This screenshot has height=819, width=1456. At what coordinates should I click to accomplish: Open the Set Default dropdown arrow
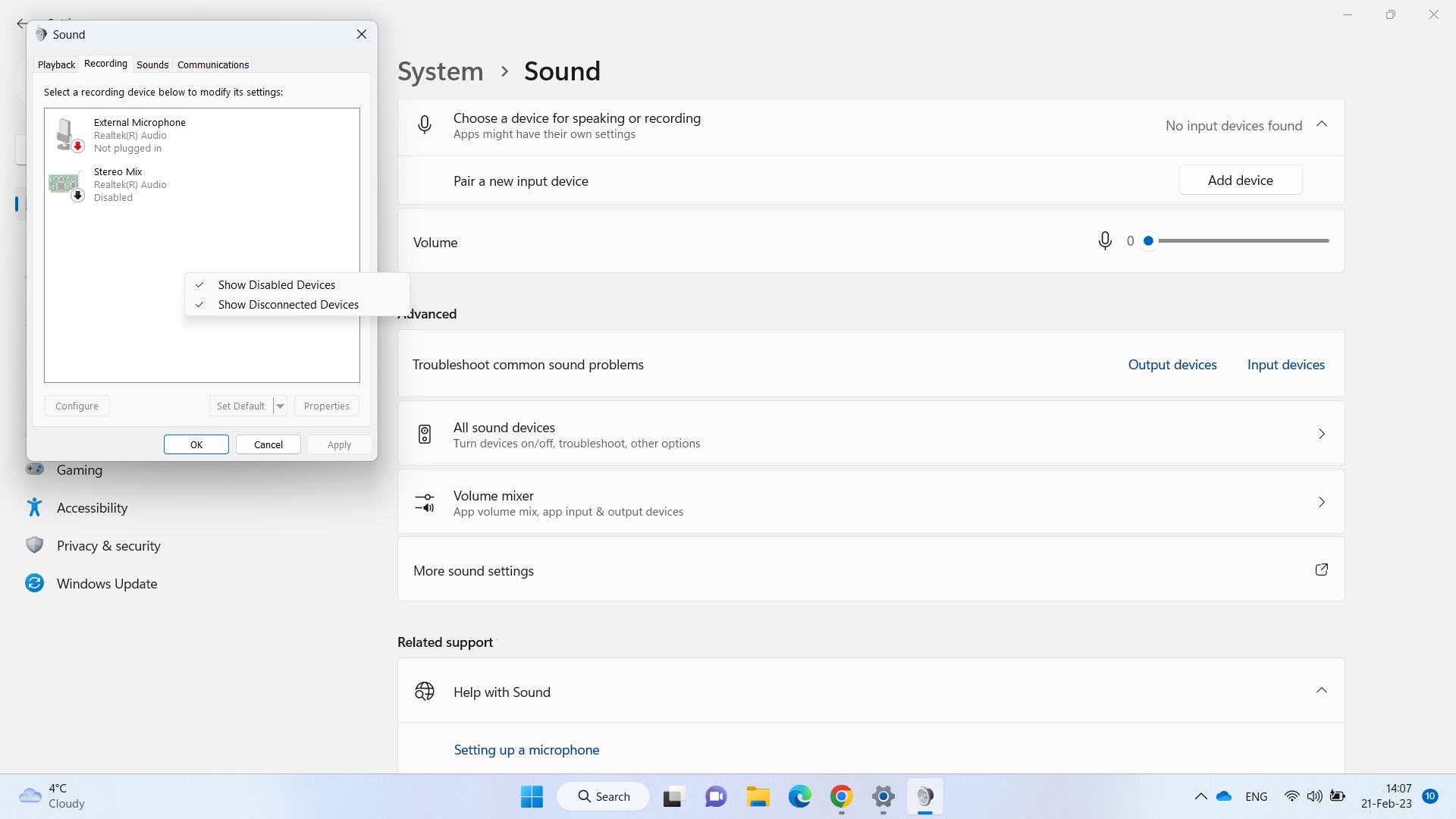pos(280,406)
